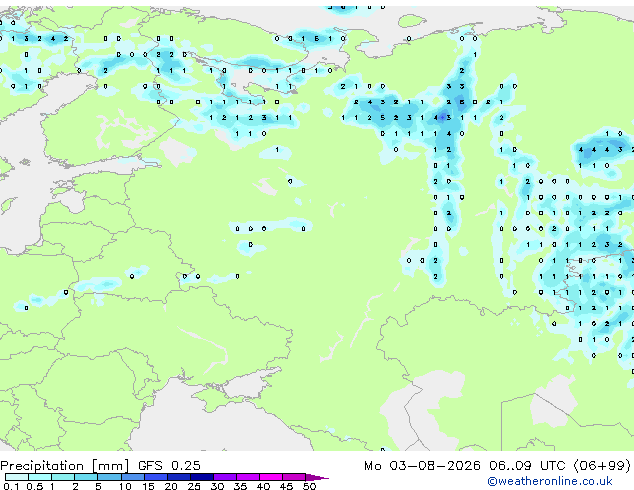This screenshot has width=634, height=490.
Task: Click the 5–10 mm legend swatch
Action: click(x=109, y=477)
